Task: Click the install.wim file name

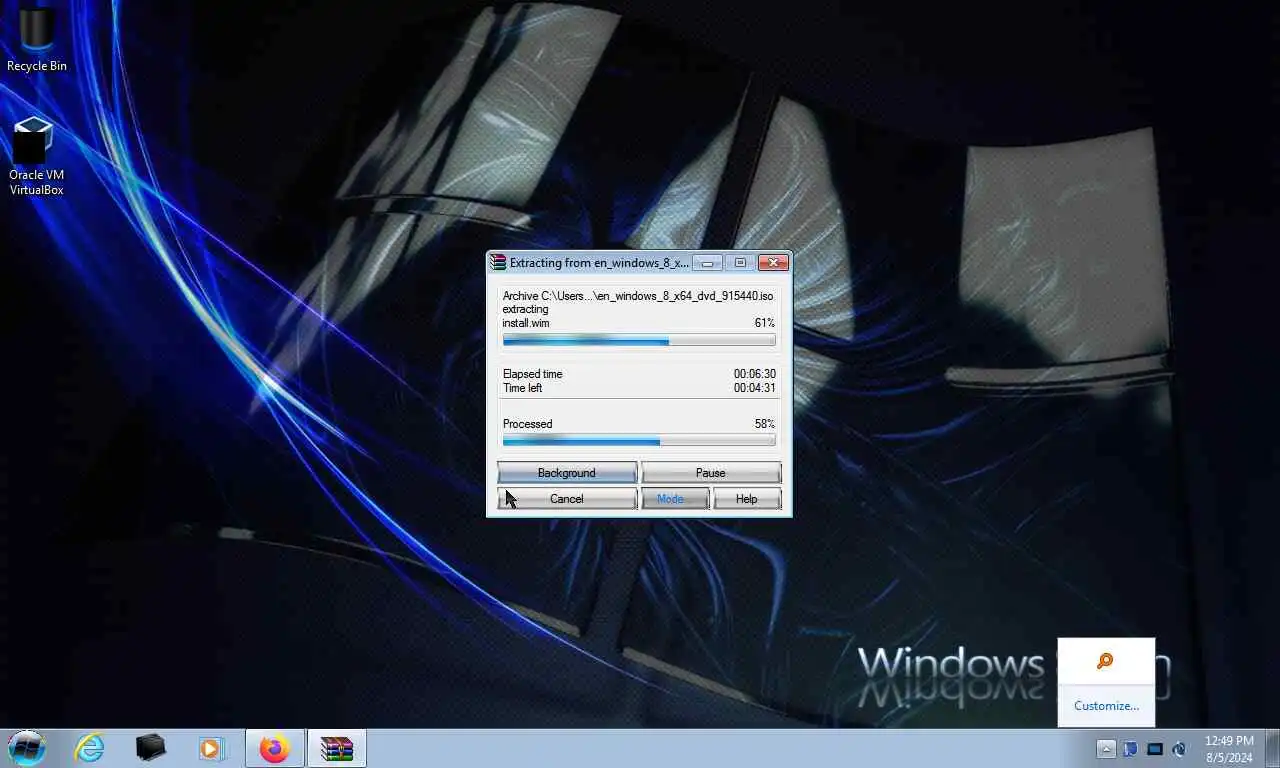Action: [526, 323]
